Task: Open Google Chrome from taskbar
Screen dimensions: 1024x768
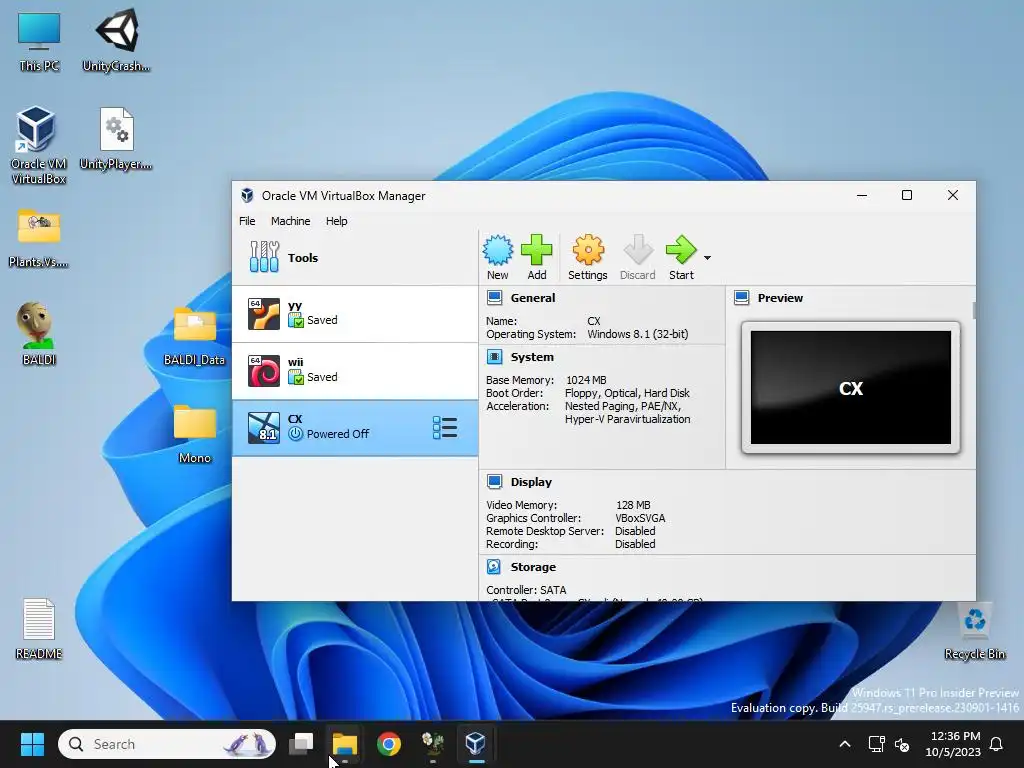Action: pyautogui.click(x=389, y=744)
